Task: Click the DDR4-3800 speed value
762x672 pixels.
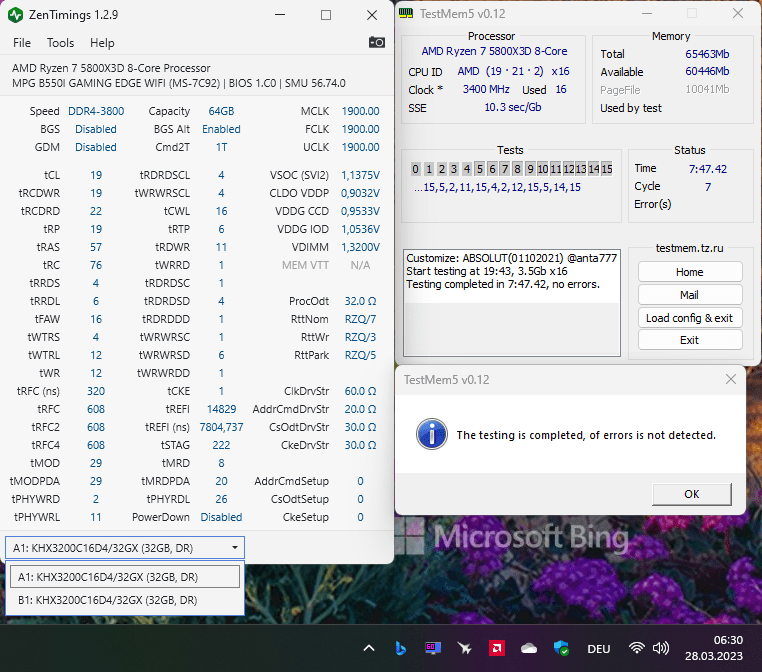Action: tap(96, 111)
